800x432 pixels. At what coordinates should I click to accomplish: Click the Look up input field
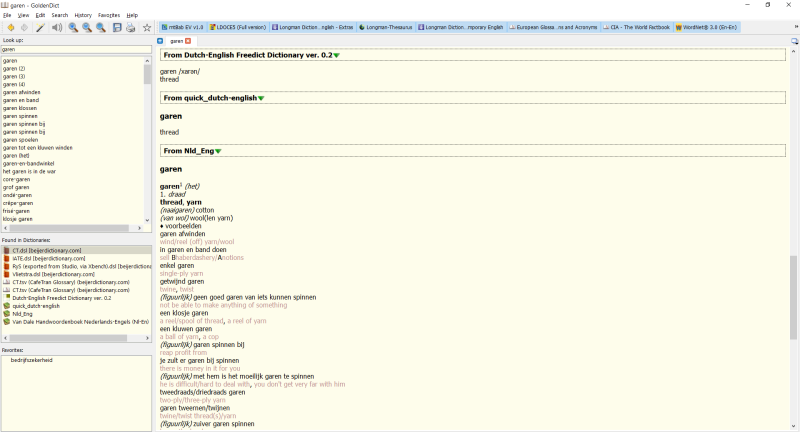pos(76,49)
